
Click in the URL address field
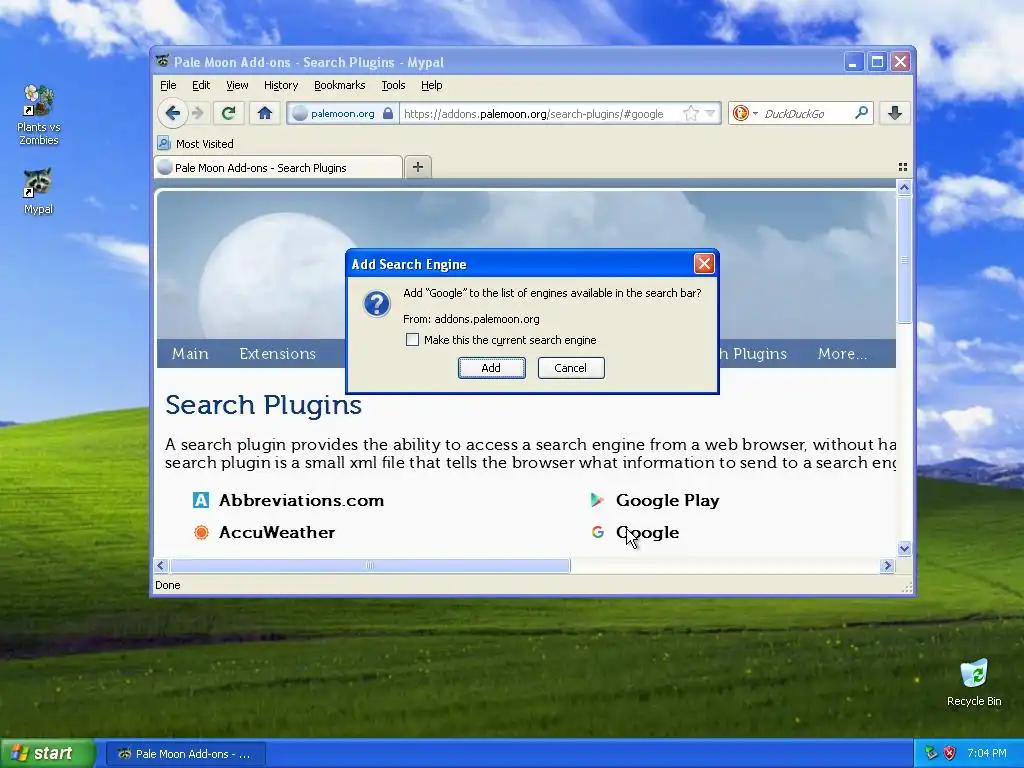pos(541,113)
